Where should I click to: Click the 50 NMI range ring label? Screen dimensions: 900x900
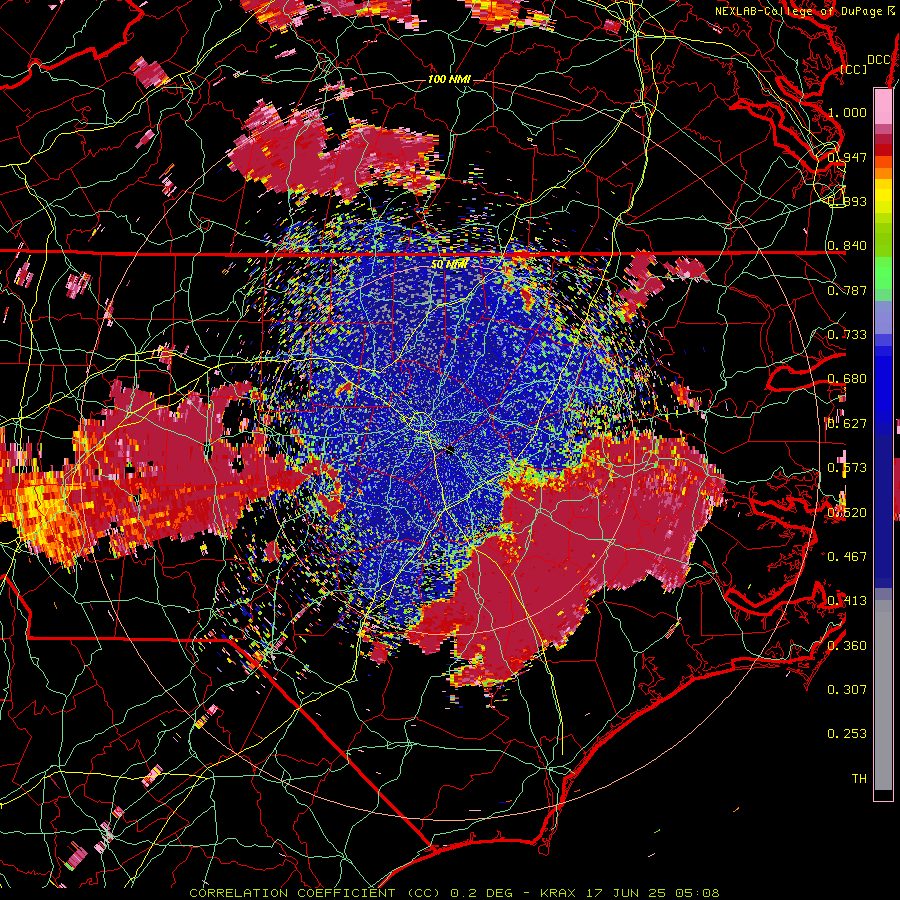449,265
